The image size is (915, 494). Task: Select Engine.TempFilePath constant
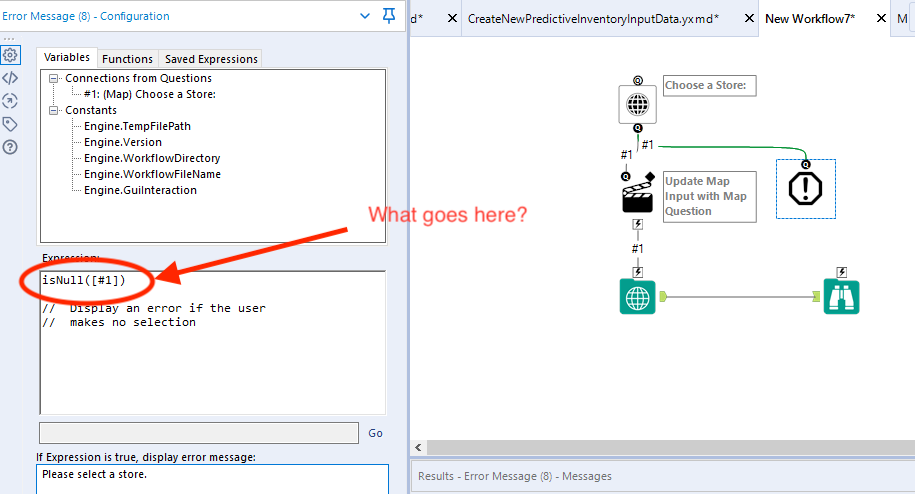(137, 126)
